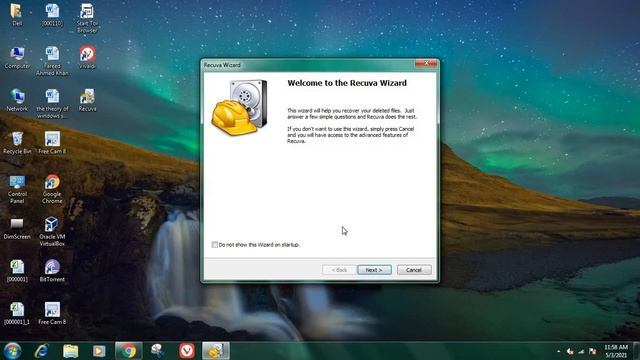Enable 'Do not show this Wizard on startup'
This screenshot has height=360, width=640.
(215, 244)
